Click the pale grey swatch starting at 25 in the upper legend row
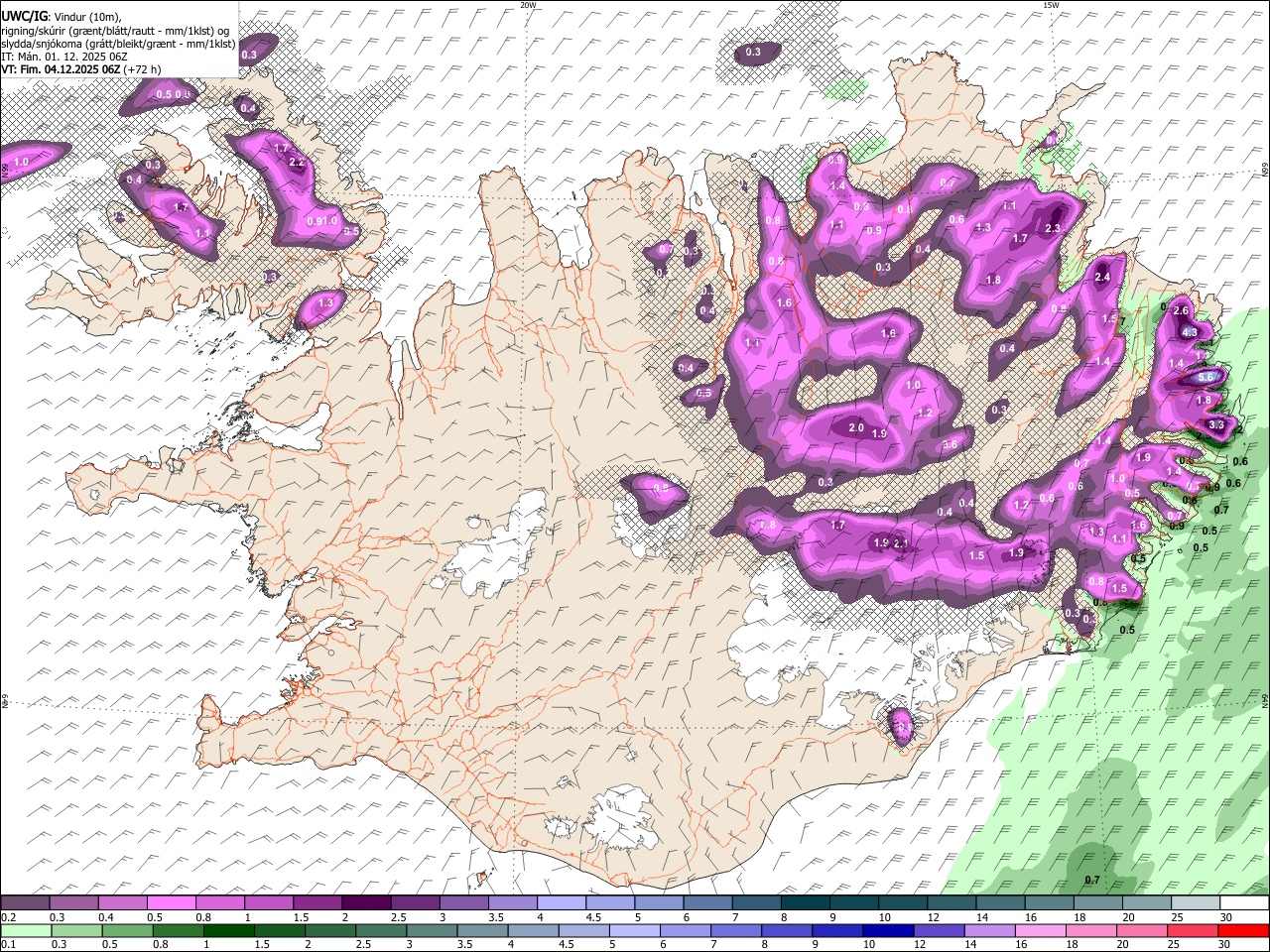1270x952 pixels. 1195,903
